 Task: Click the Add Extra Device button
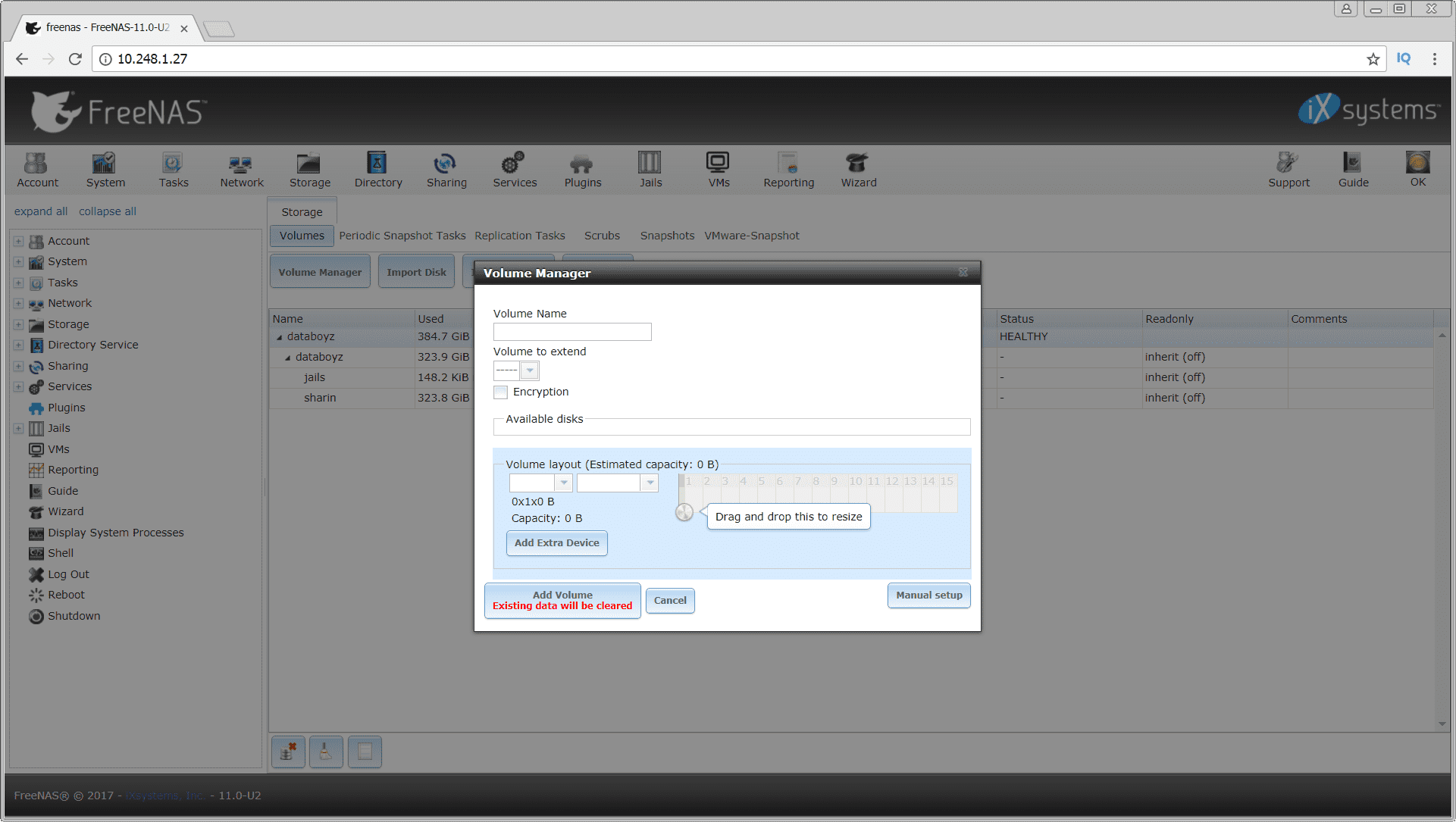click(557, 542)
